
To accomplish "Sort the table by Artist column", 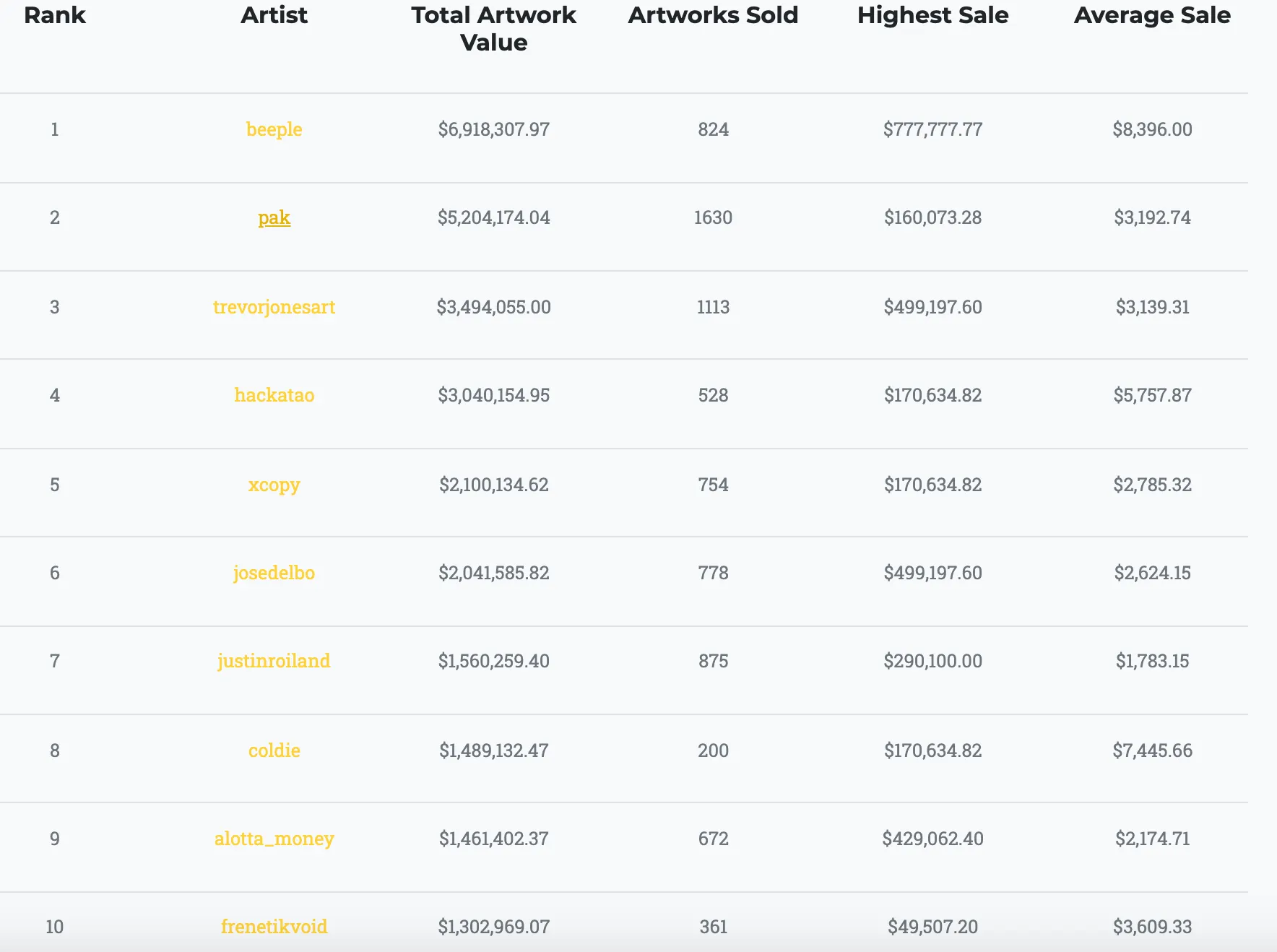I will point(274,15).
